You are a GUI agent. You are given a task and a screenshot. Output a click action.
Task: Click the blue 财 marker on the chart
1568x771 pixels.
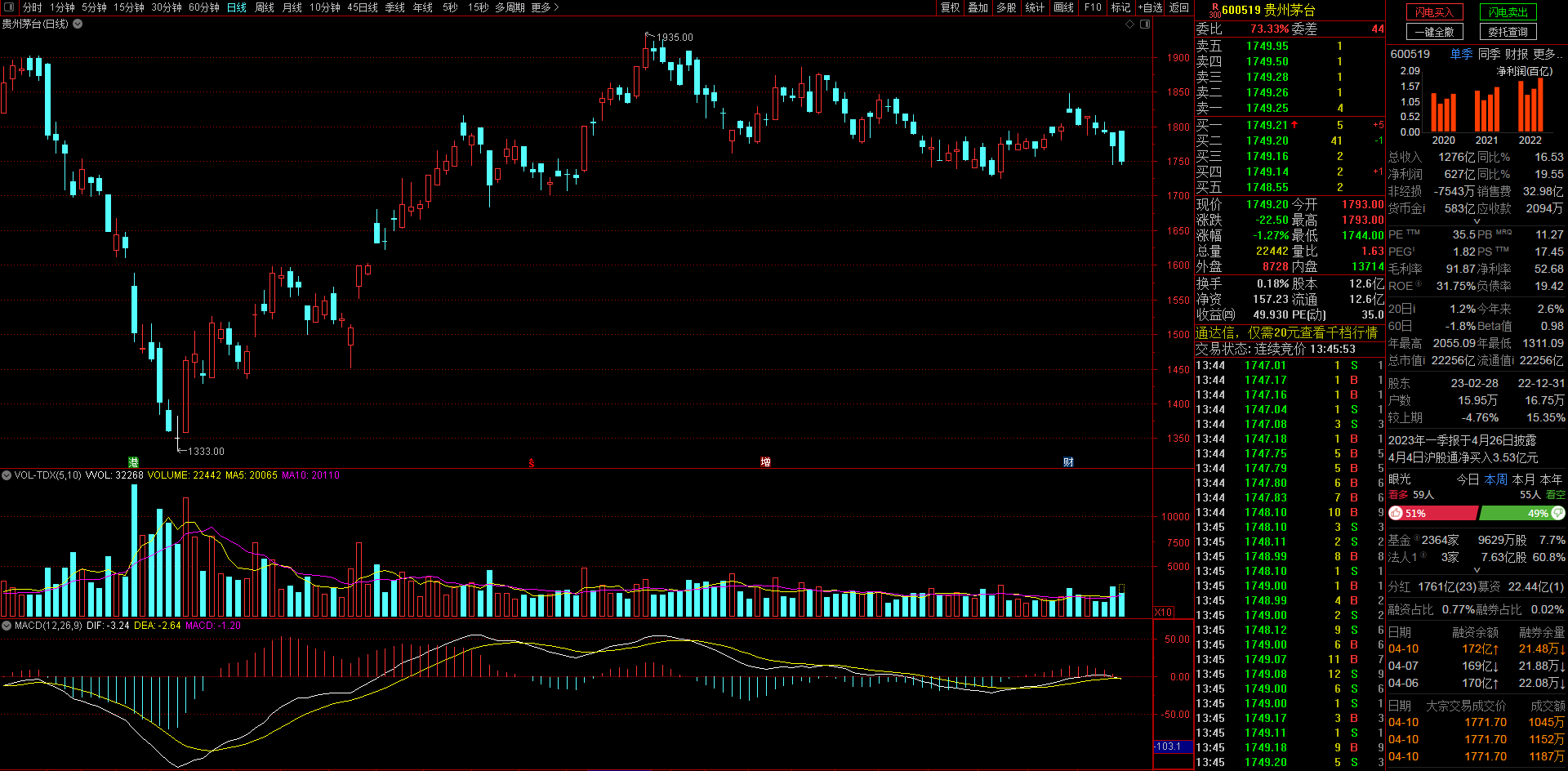click(1068, 462)
